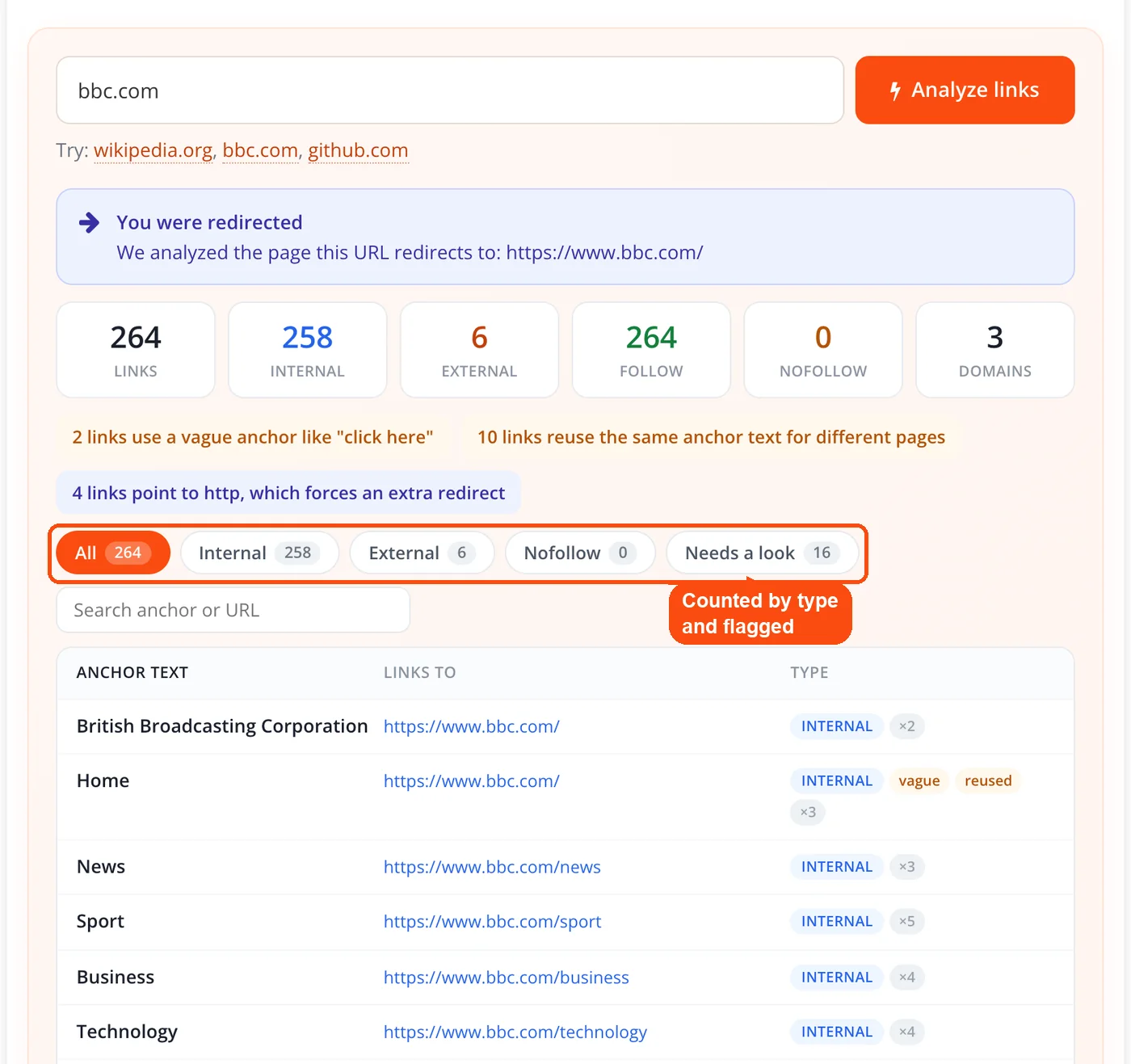Click the 3 Domains stat card
This screenshot has width=1131, height=1064.
pyautogui.click(x=995, y=350)
